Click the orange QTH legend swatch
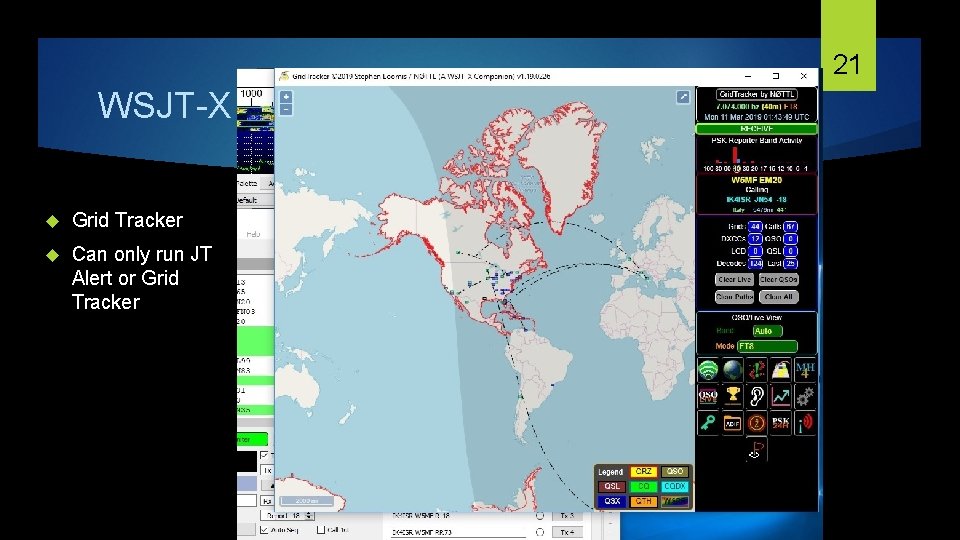This screenshot has width=960, height=540. (x=643, y=501)
